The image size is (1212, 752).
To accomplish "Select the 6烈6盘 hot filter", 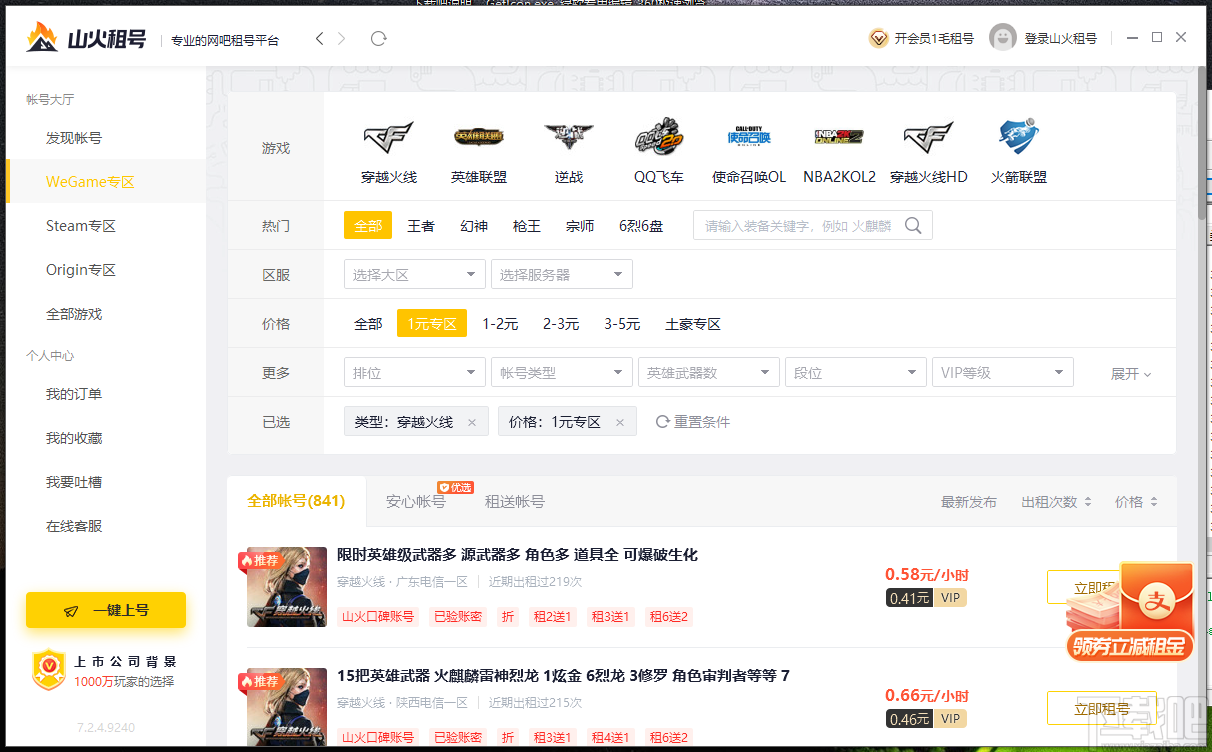I will coord(641,226).
